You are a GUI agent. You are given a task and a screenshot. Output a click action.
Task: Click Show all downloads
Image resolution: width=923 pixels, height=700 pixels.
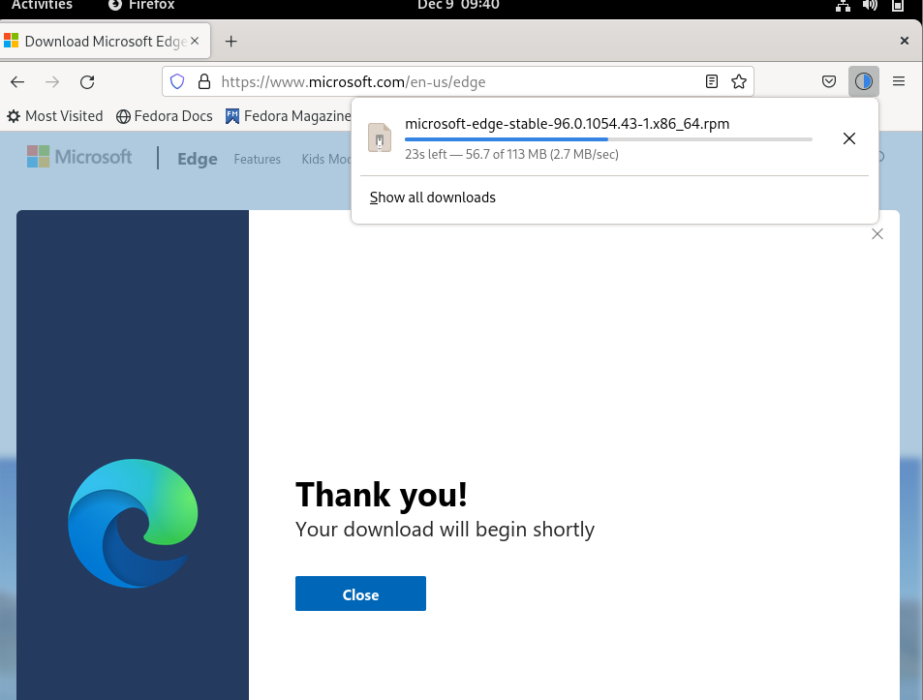pyautogui.click(x=432, y=197)
